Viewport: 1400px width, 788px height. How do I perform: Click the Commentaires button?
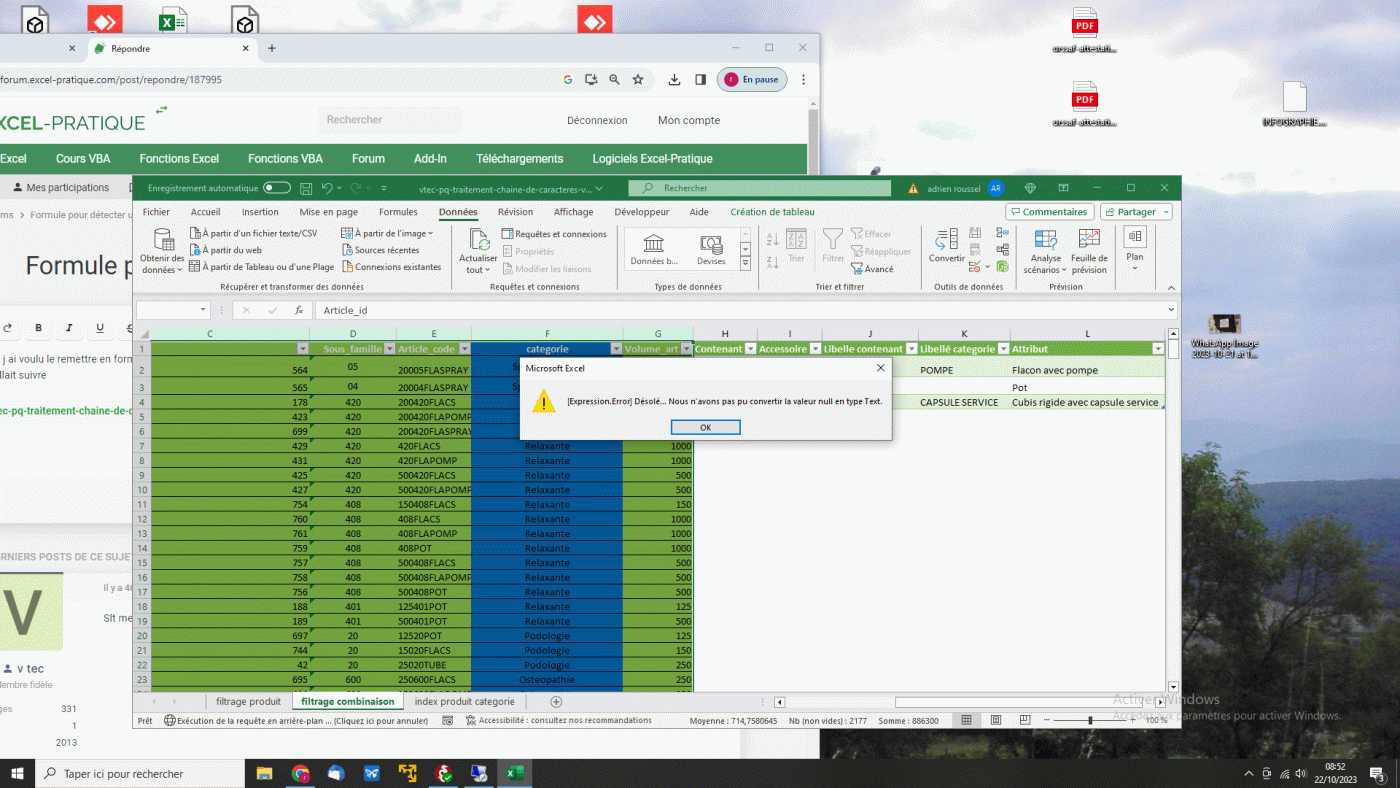1049,212
